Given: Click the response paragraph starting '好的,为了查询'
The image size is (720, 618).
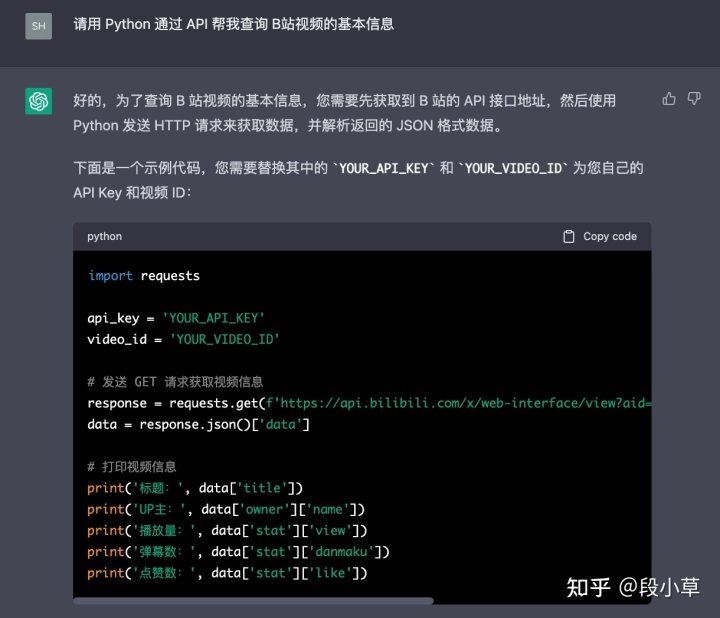Looking at the screenshot, I should (344, 113).
